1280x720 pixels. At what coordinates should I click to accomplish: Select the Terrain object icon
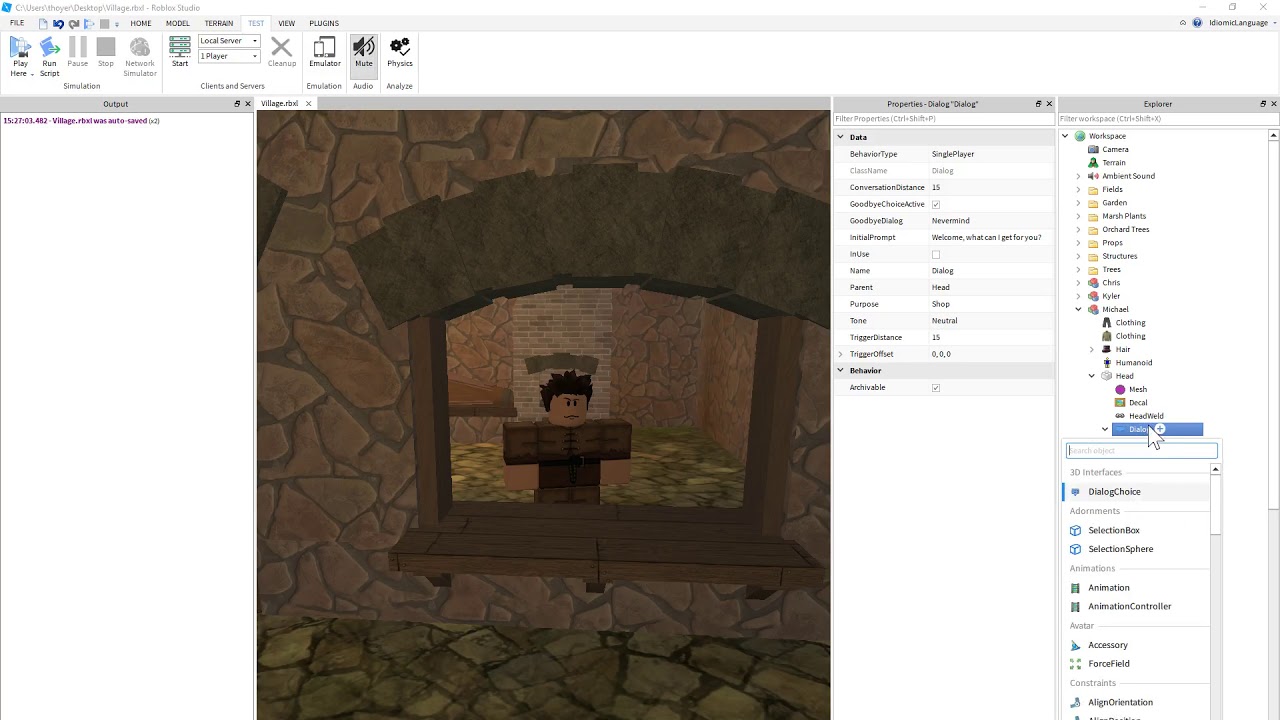pyautogui.click(x=1093, y=162)
